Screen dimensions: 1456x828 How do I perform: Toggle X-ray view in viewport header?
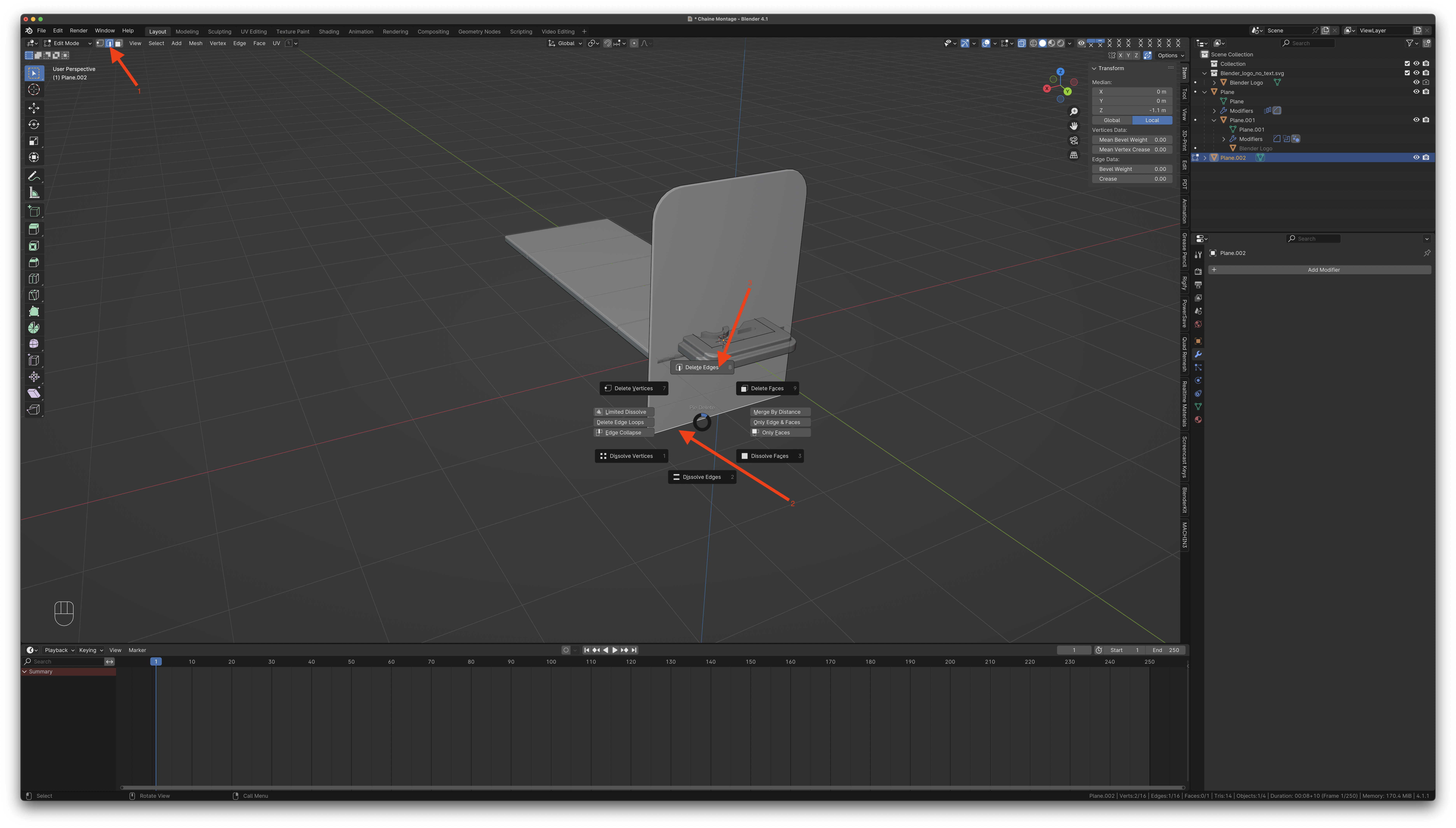point(1022,43)
